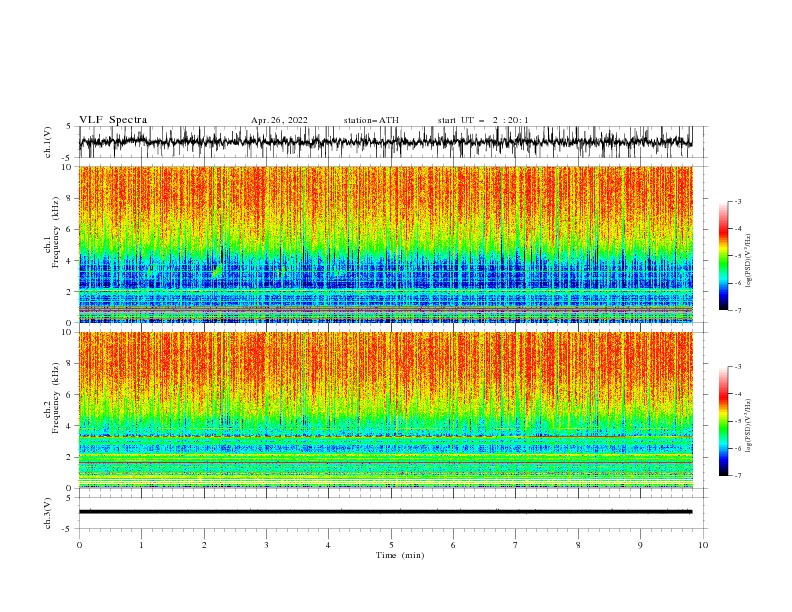Click the ch.2 spectrogram image panel

click(386, 410)
